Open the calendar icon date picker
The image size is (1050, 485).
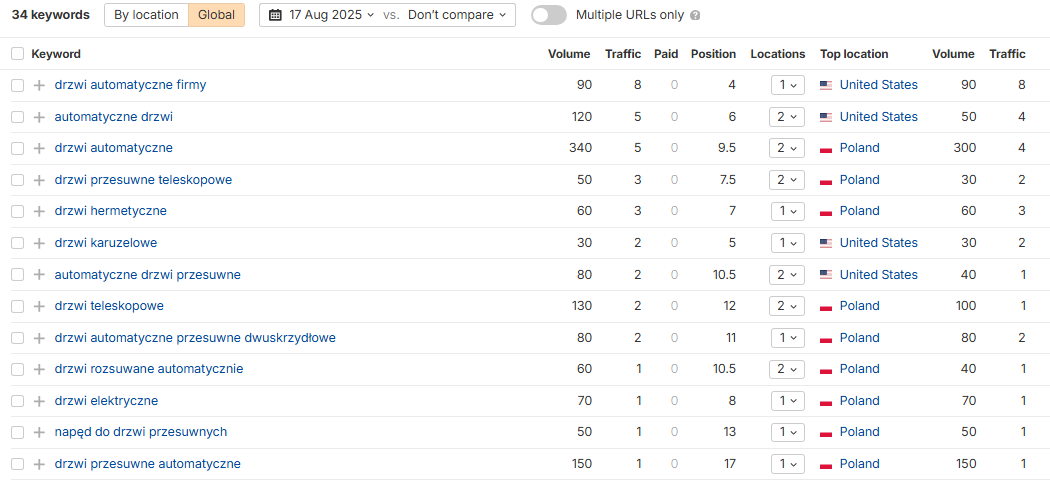tap(275, 15)
